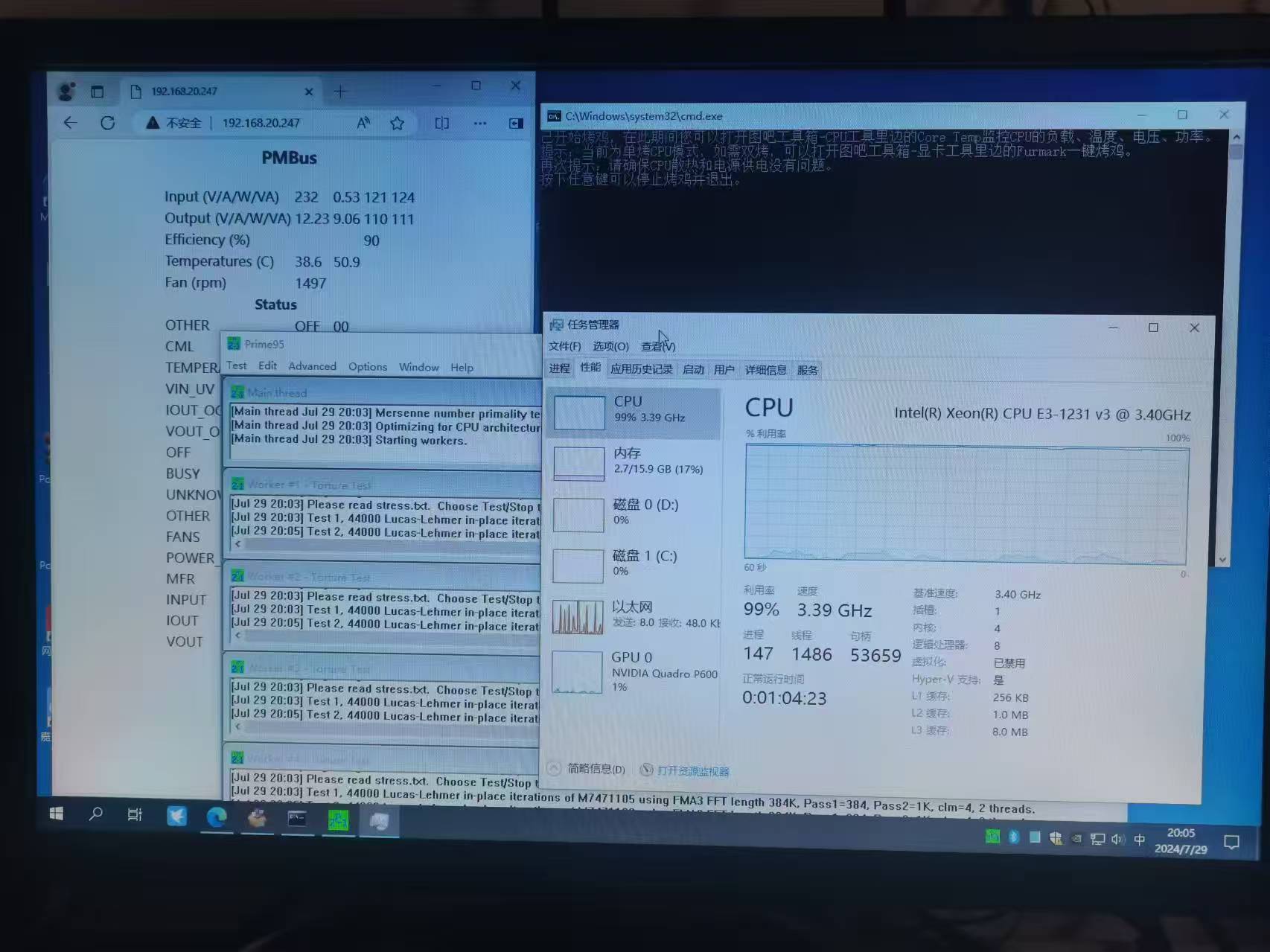Click the Edge address bar URL
The width and height of the screenshot is (1270, 952).
tap(261, 123)
